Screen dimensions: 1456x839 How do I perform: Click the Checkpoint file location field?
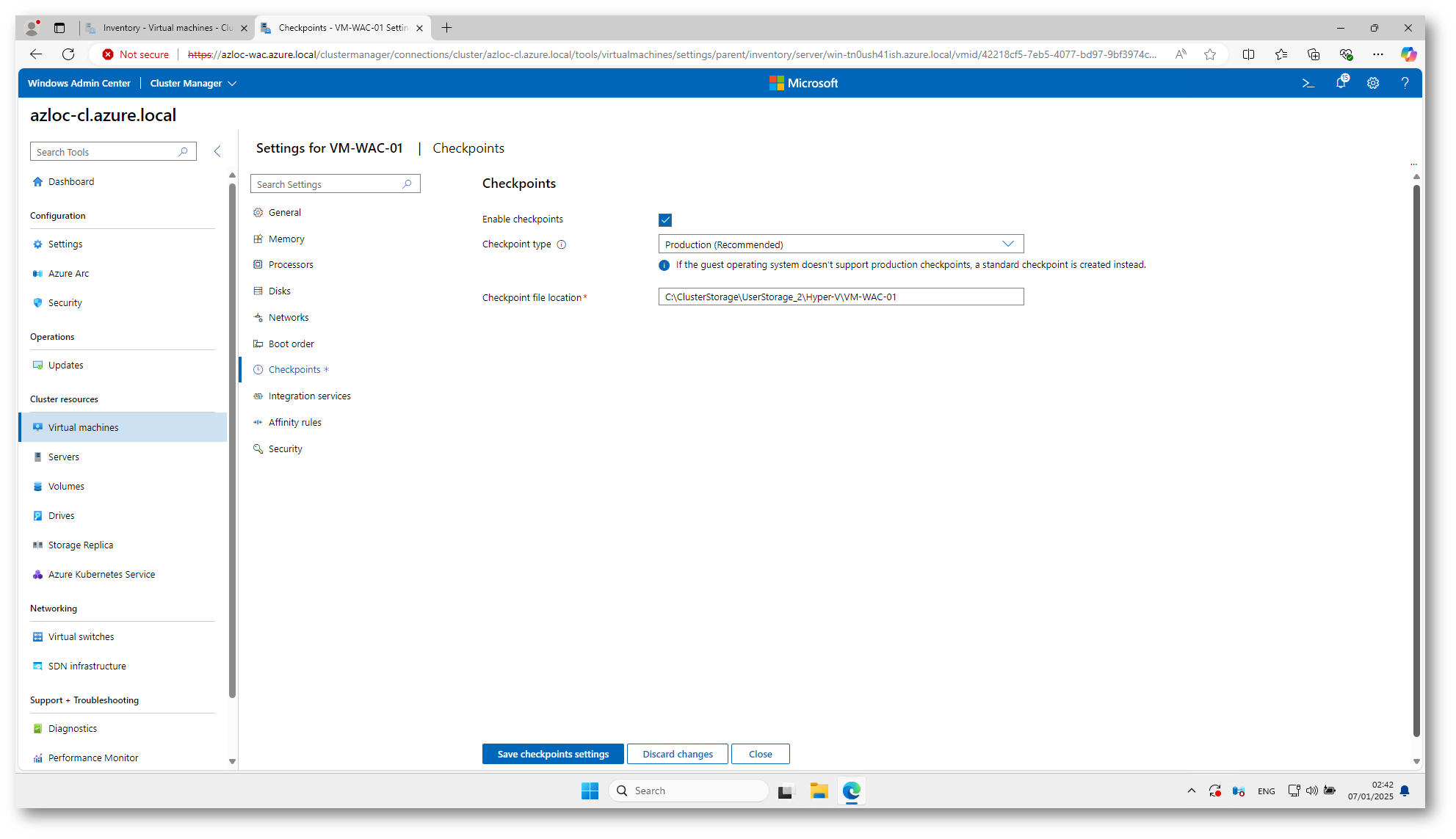coord(841,297)
